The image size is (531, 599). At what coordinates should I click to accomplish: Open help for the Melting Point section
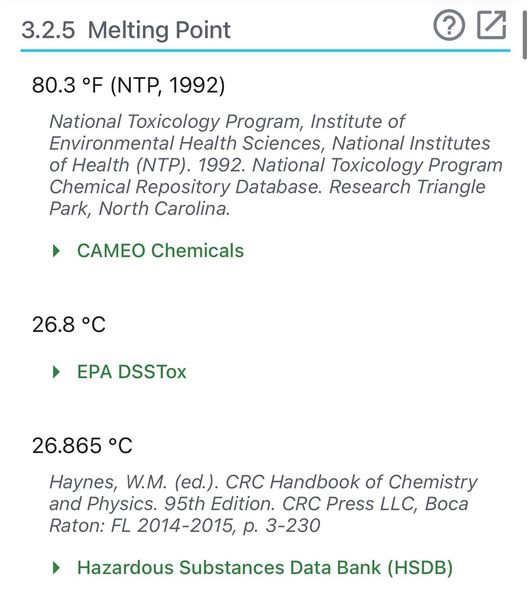[x=449, y=25]
